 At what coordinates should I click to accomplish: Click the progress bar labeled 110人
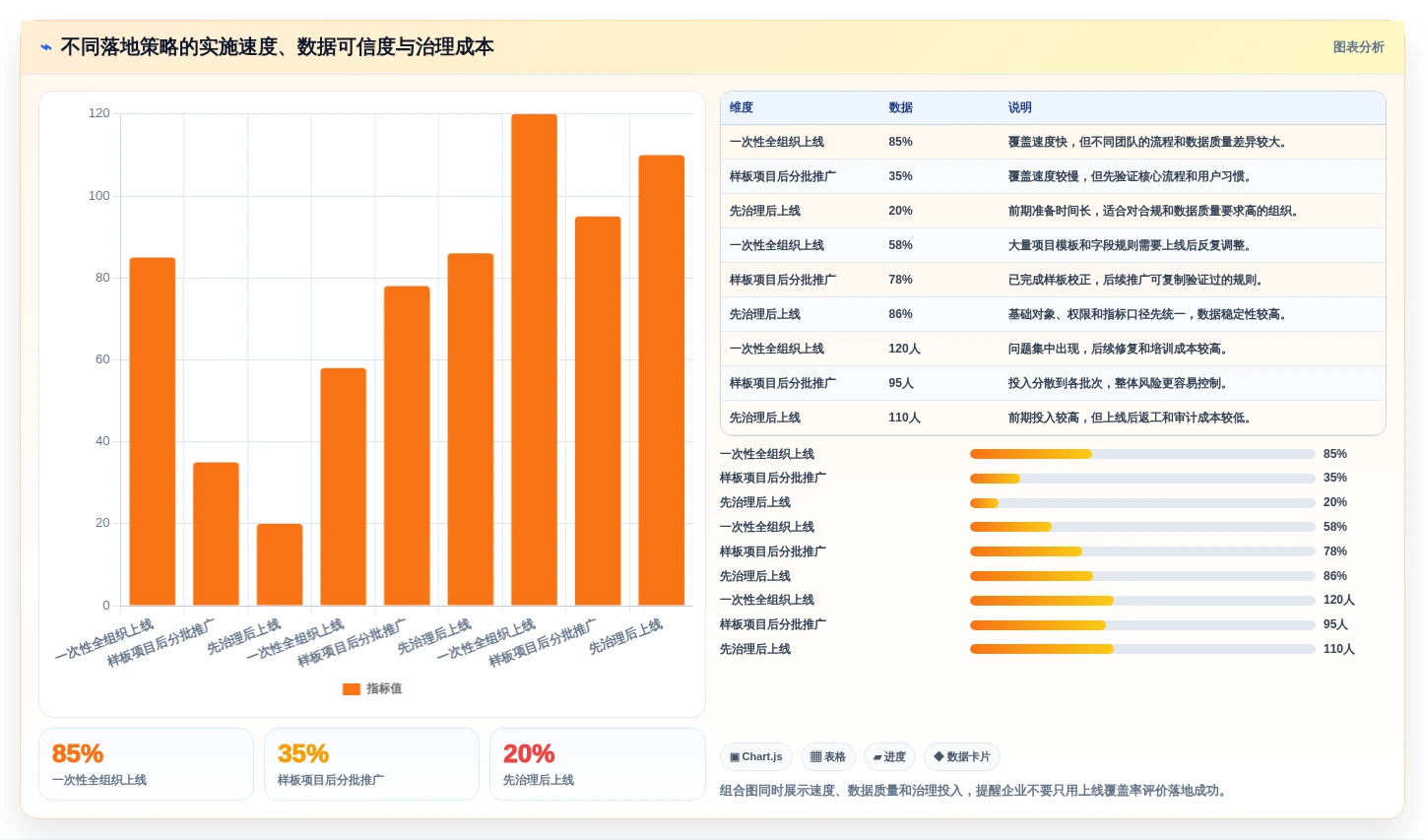coord(1142,649)
